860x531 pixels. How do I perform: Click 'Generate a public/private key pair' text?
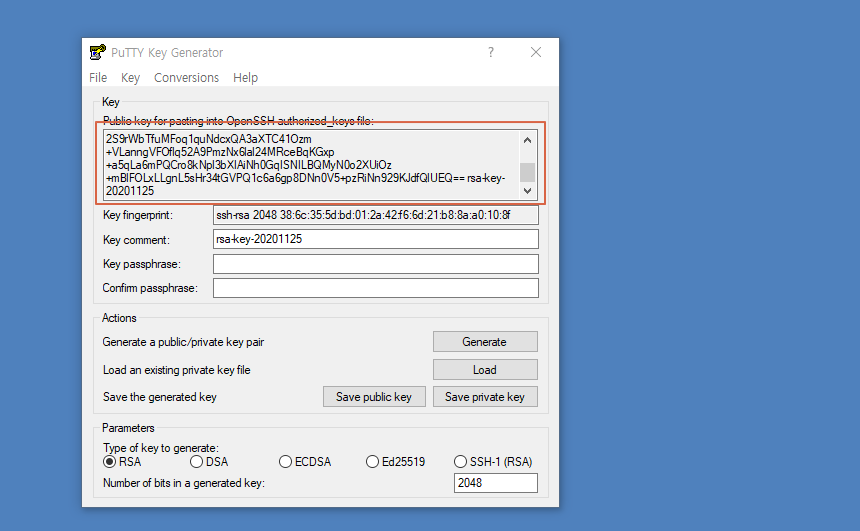[183, 342]
